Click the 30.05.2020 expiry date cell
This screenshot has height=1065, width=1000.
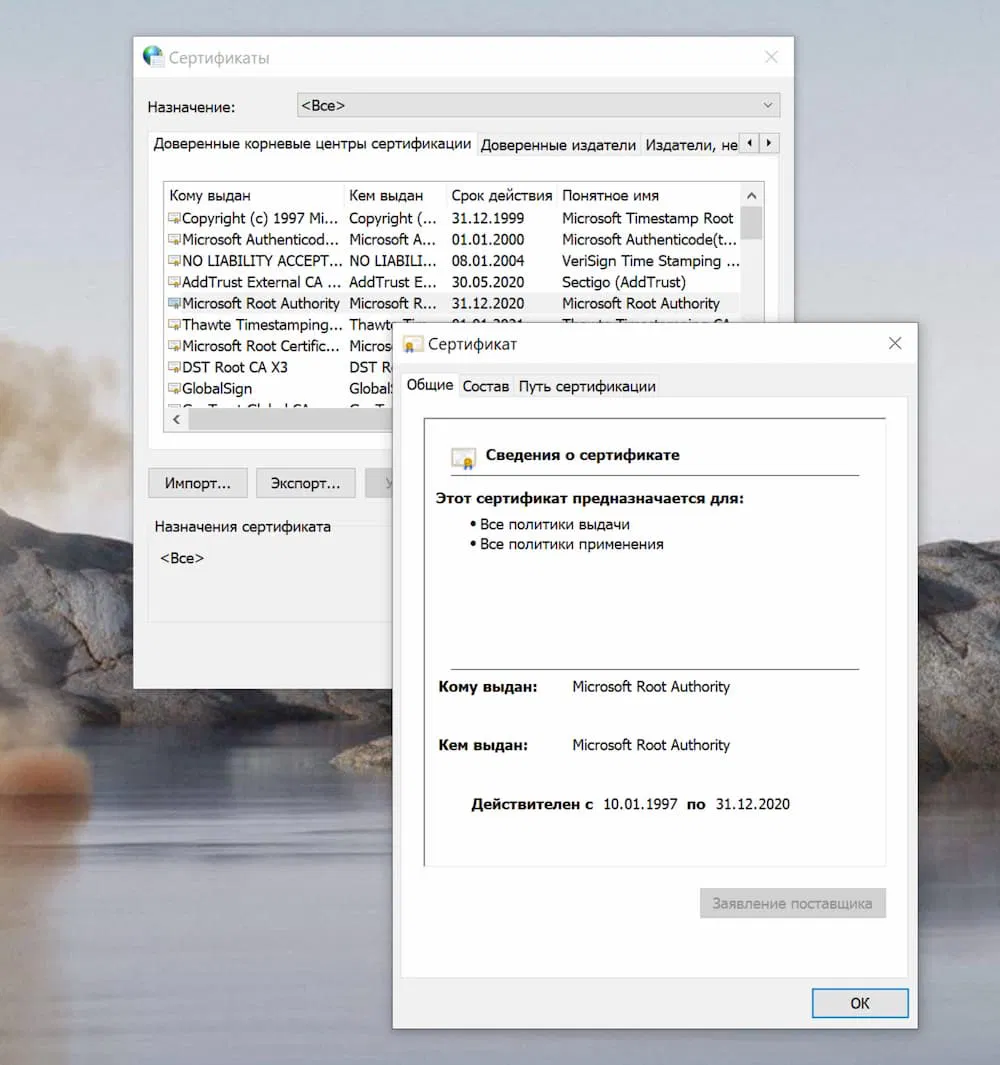coord(488,282)
